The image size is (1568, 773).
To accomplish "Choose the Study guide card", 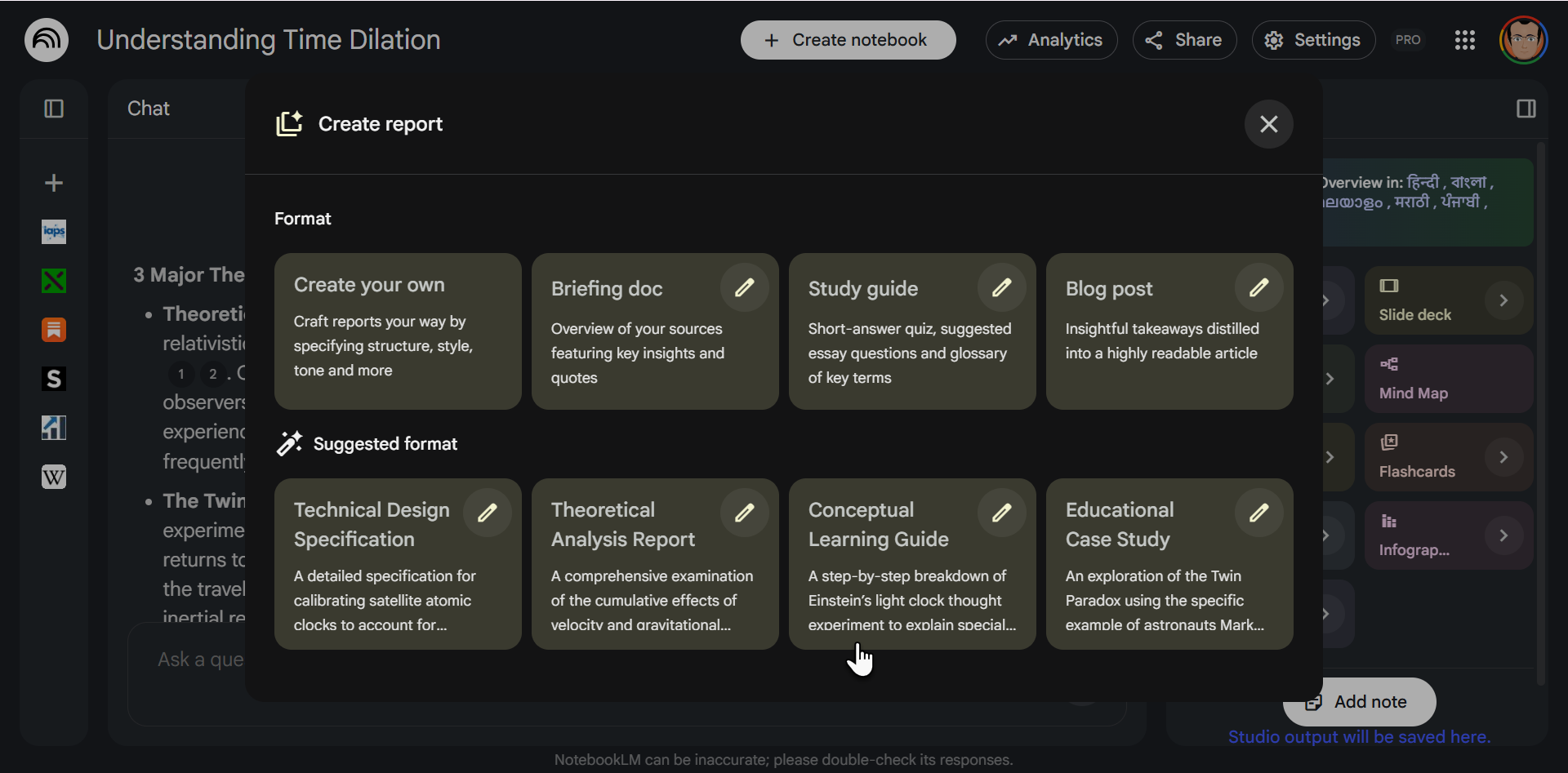I will (912, 331).
